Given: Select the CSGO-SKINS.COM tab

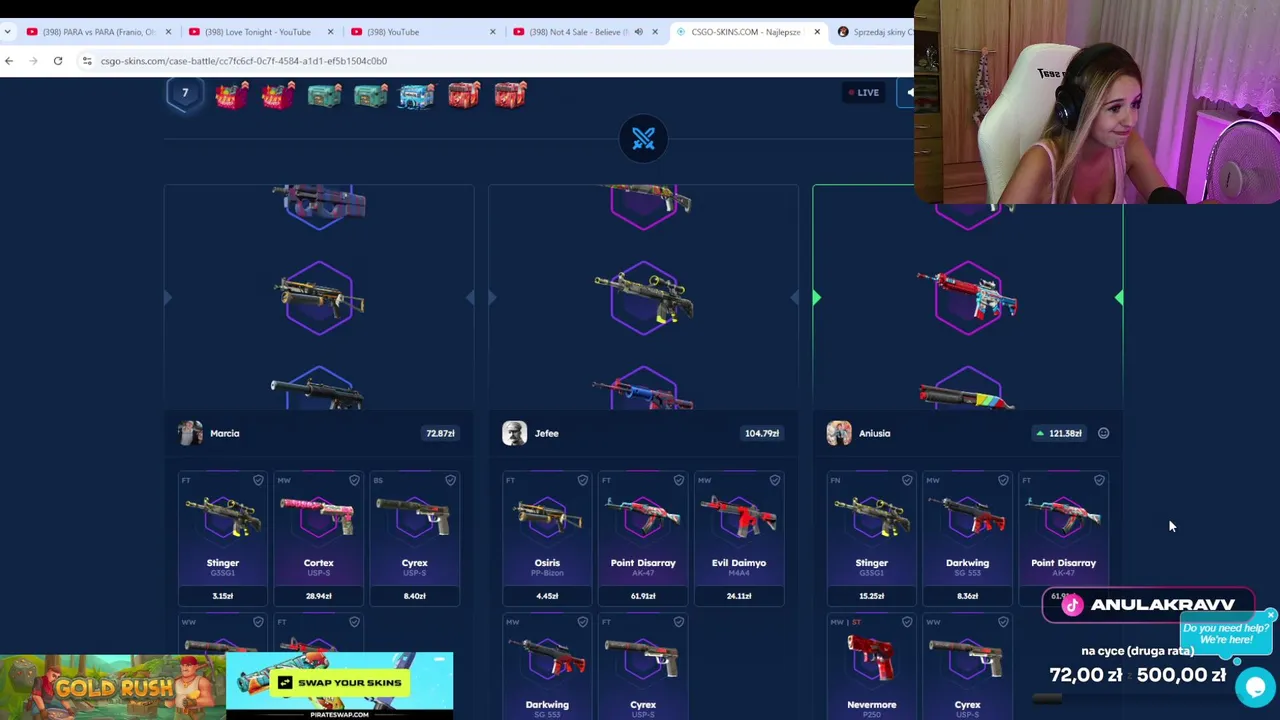Looking at the screenshot, I should point(746,32).
